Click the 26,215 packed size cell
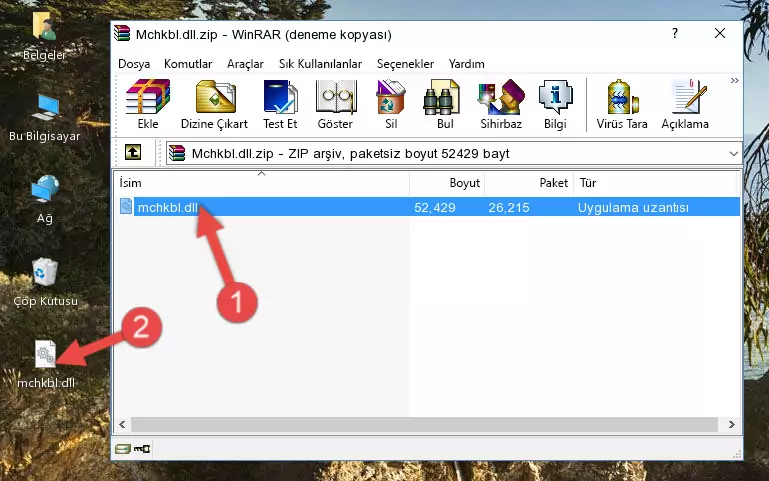Image resolution: width=769 pixels, height=481 pixels. (509, 207)
